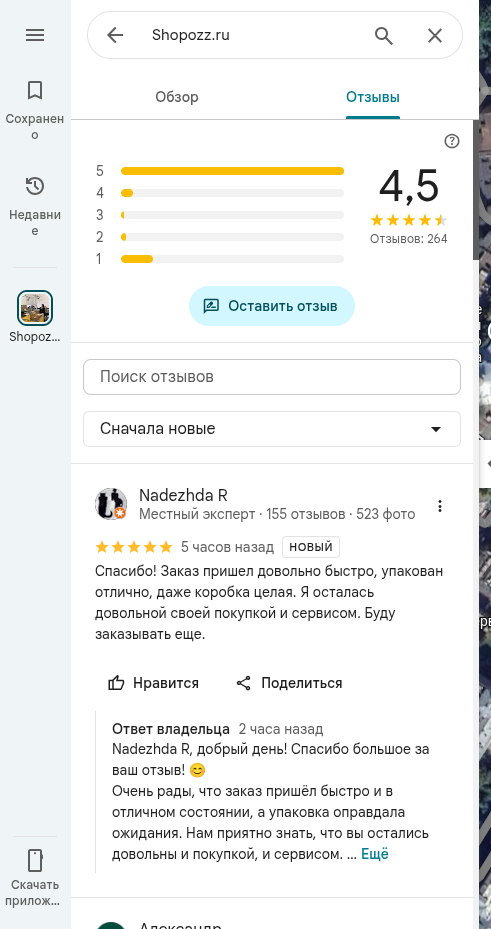Click the magnifier search icon
The image size is (491, 929).
tap(384, 36)
